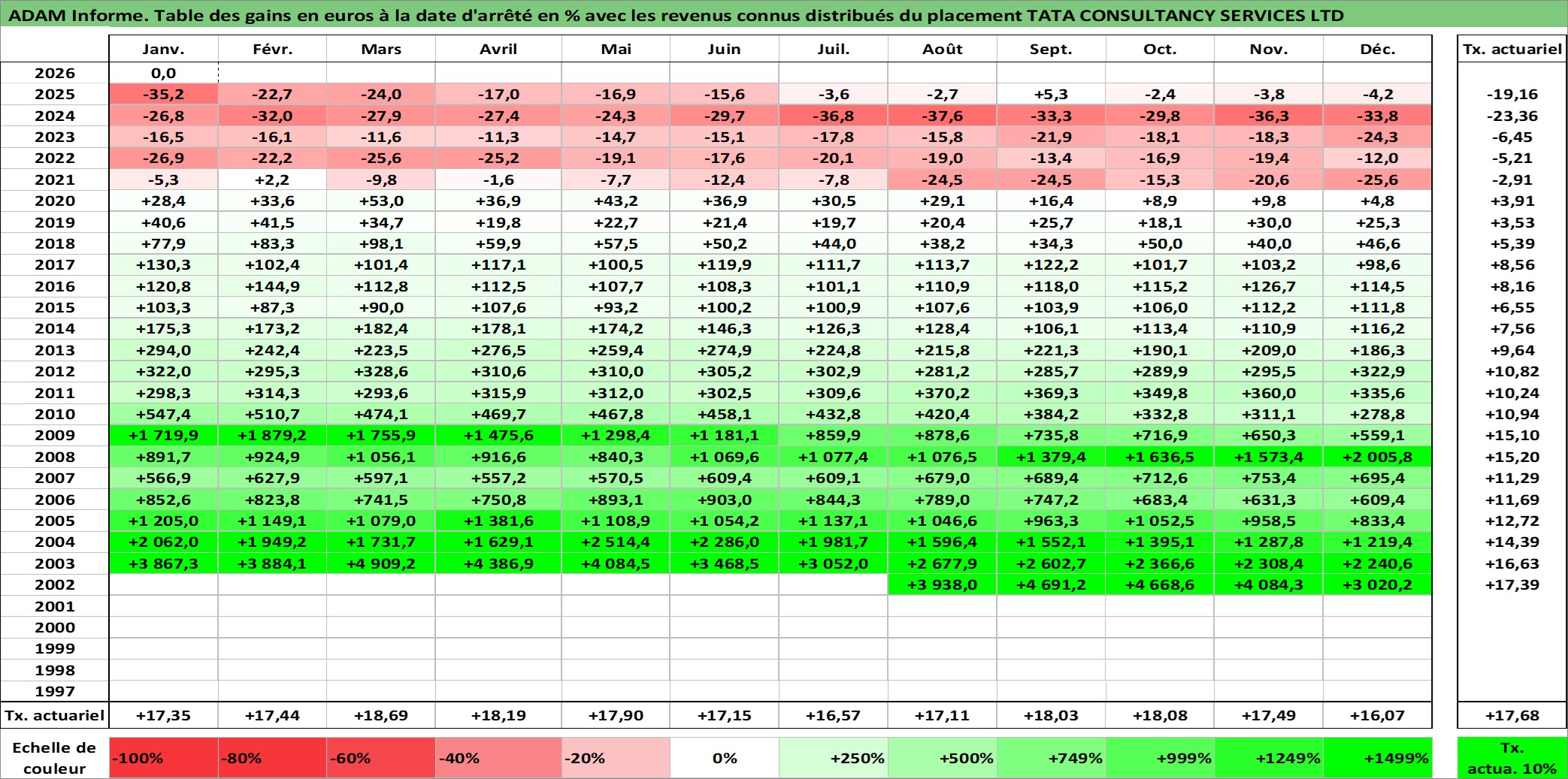
Task: Click the +16,07 actuarial rate for Déc.
Action: tap(1378, 715)
